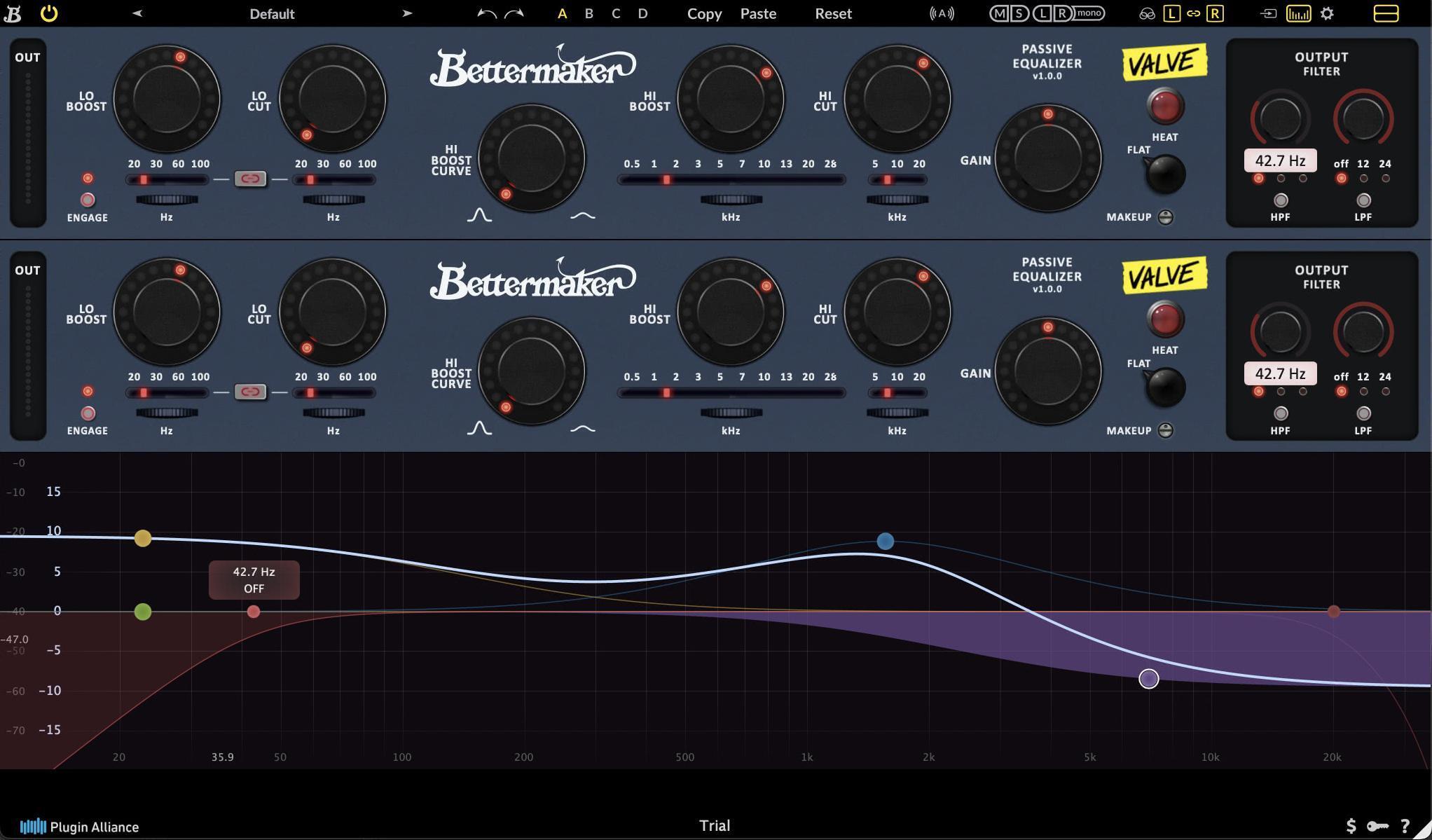The height and width of the screenshot is (840, 1432).
Task: Click top channel HI BOOST CURVE knob
Action: (532, 158)
